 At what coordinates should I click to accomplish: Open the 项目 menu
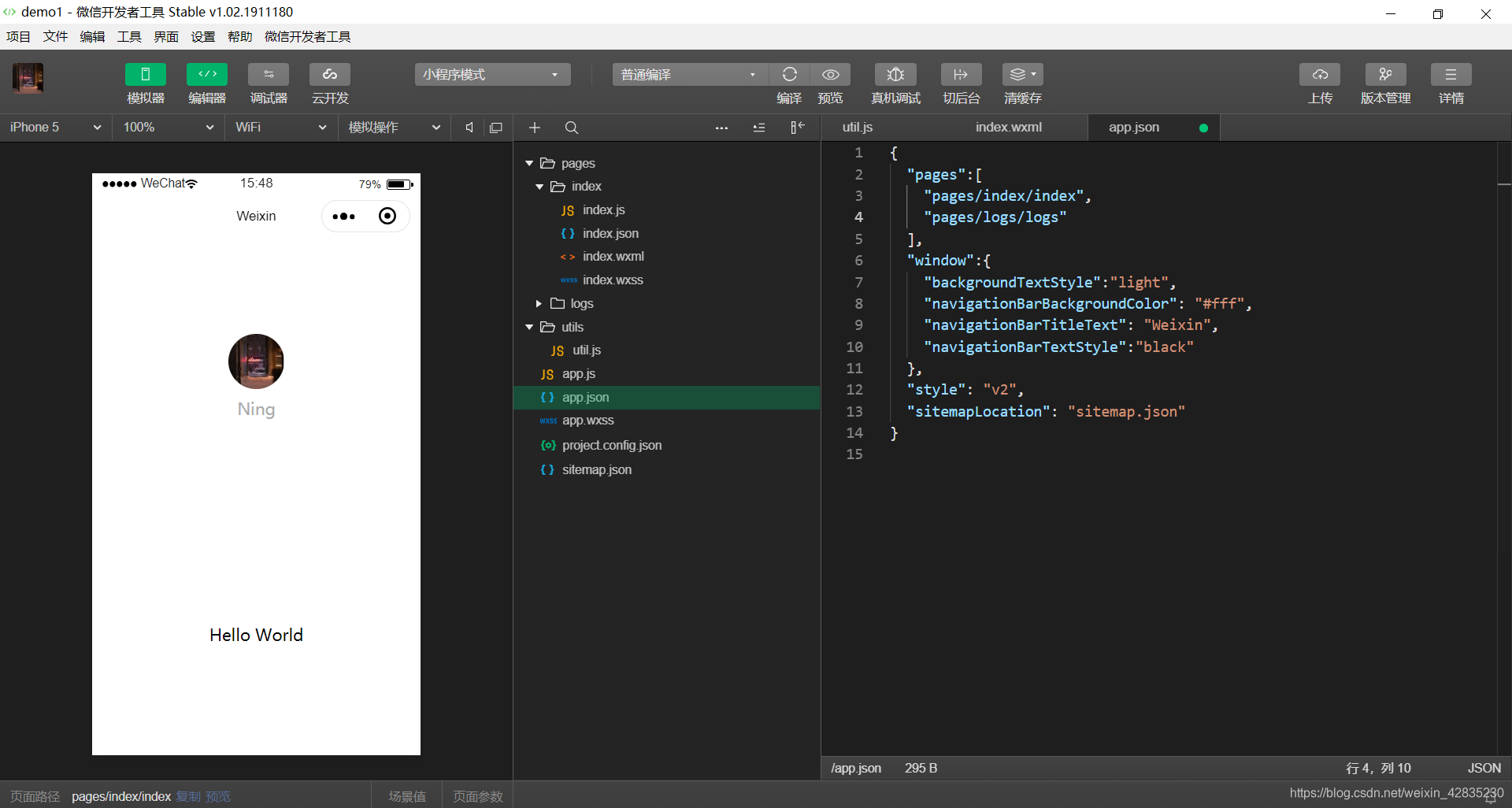point(18,37)
